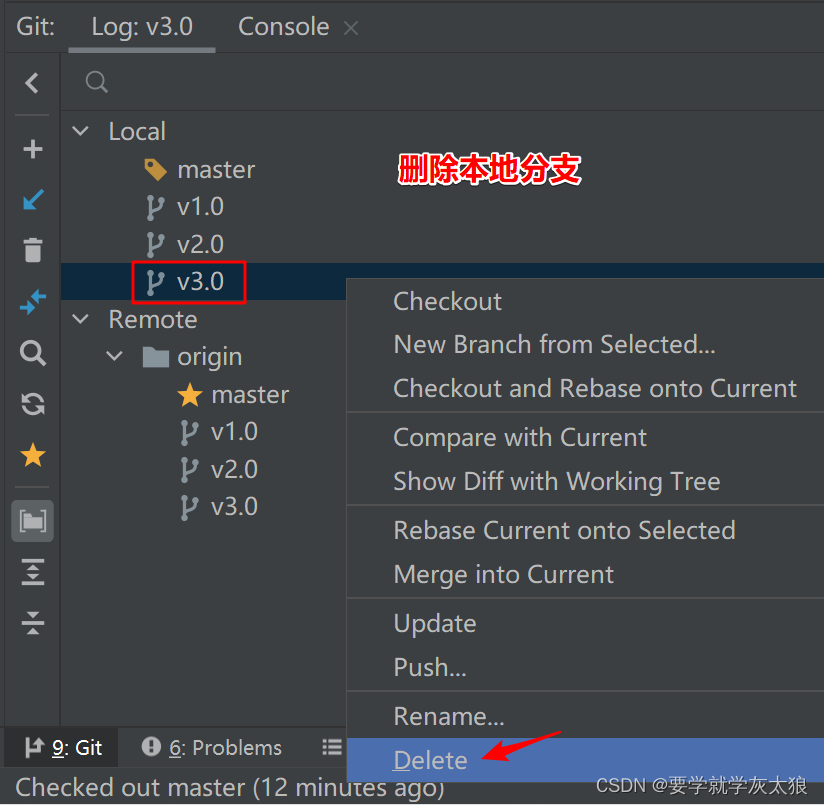
Task: Click the list icon next to Problems
Action: 332,747
